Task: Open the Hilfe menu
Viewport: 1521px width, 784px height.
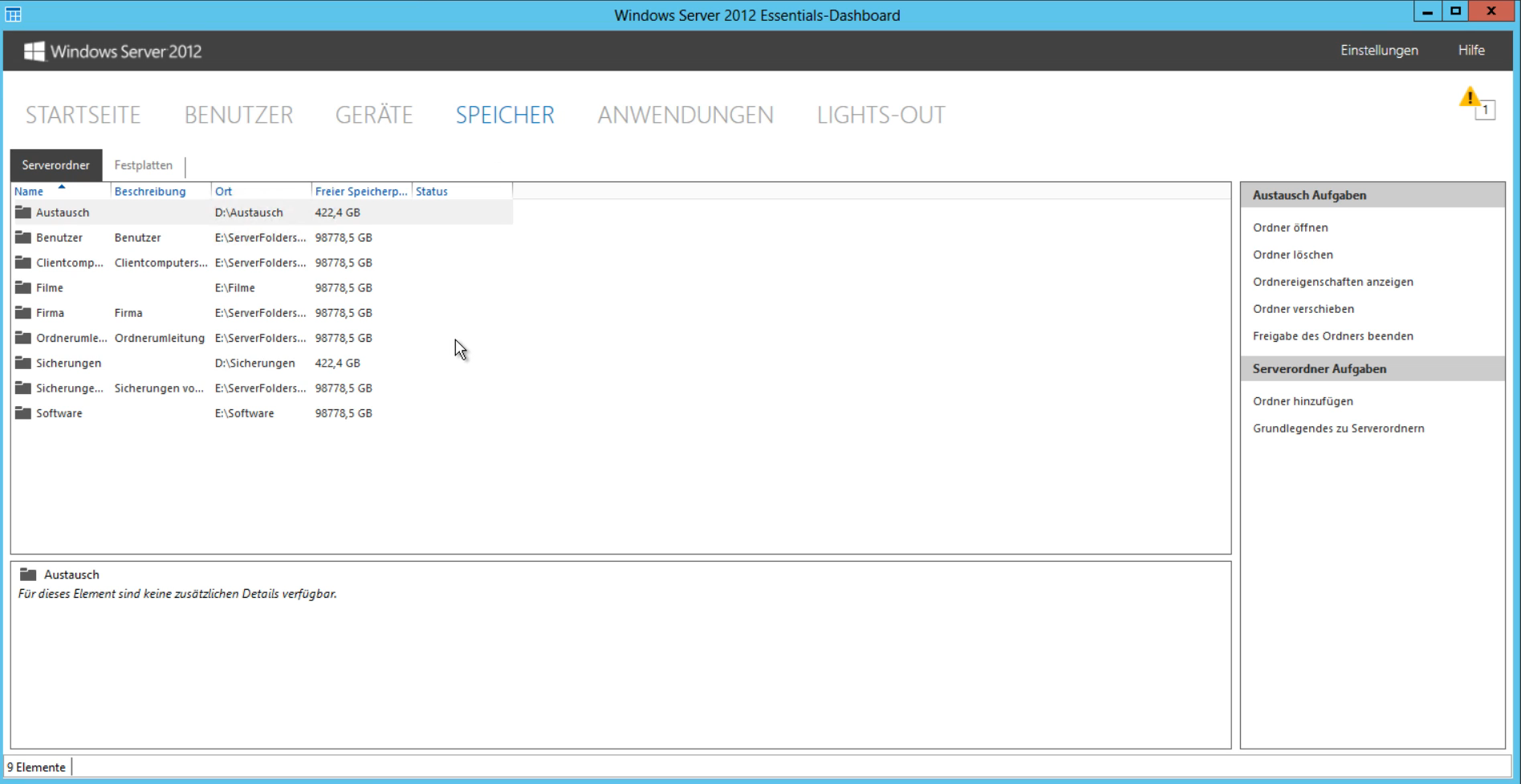Action: 1470,51
